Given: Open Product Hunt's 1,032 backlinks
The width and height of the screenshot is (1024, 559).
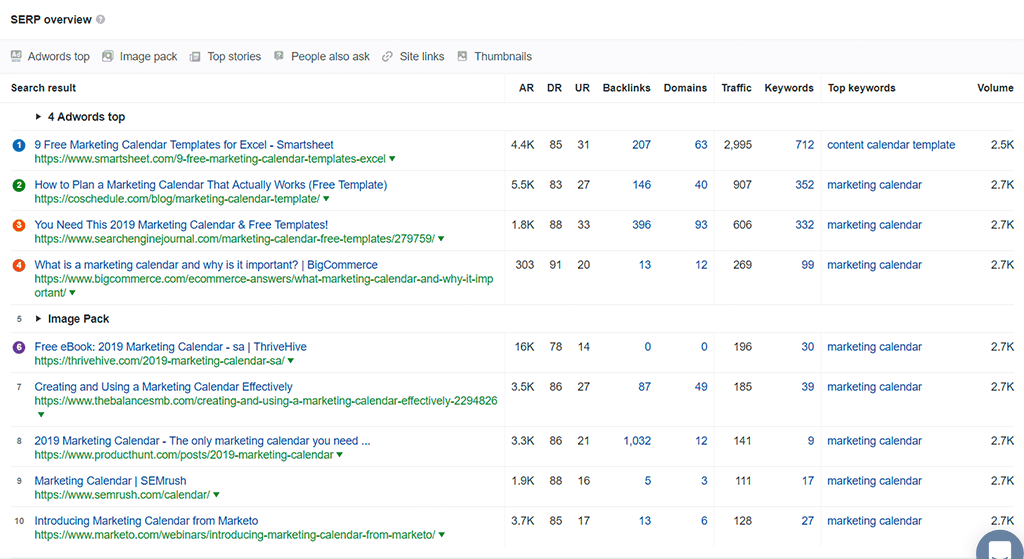Looking at the screenshot, I should point(637,441).
